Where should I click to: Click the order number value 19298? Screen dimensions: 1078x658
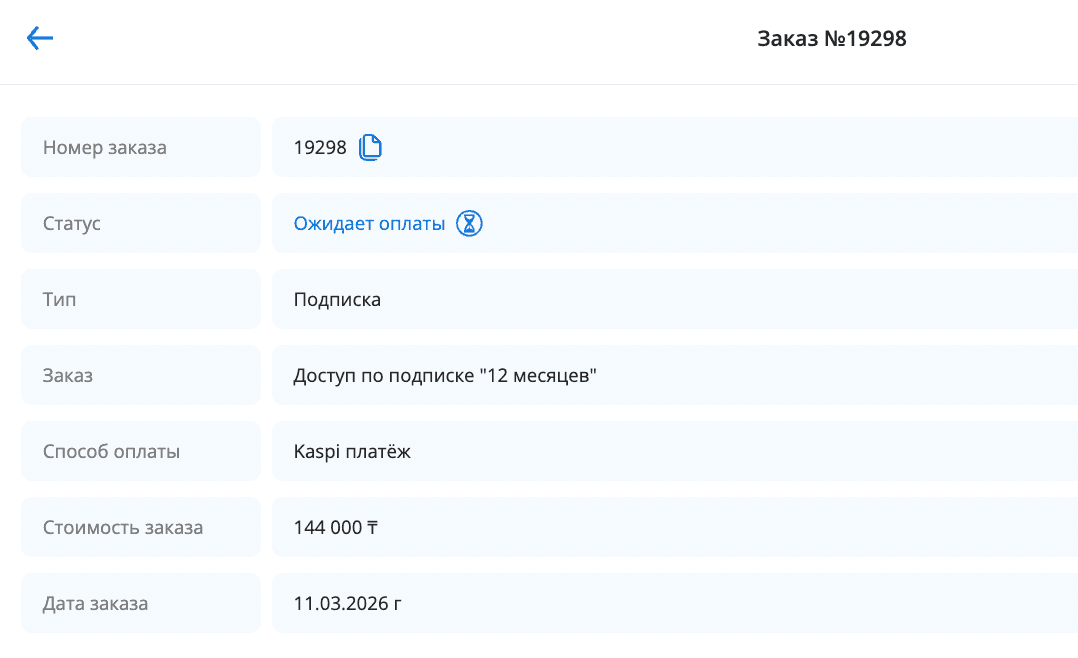[320, 148]
